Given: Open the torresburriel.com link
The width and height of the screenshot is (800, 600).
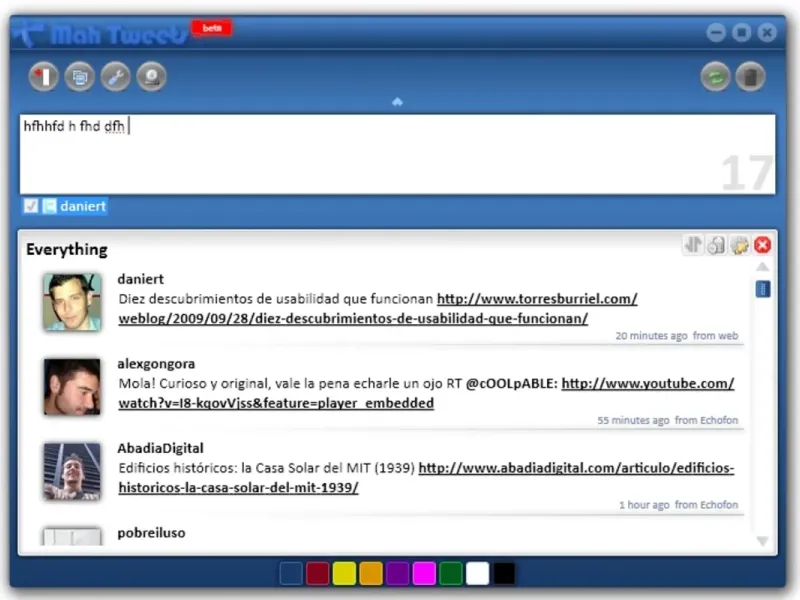Looking at the screenshot, I should click(x=378, y=309).
